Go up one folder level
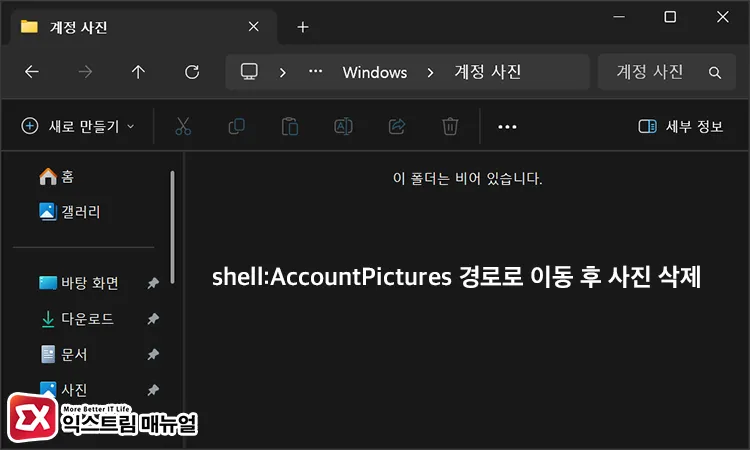This screenshot has width=750, height=450. coord(138,72)
